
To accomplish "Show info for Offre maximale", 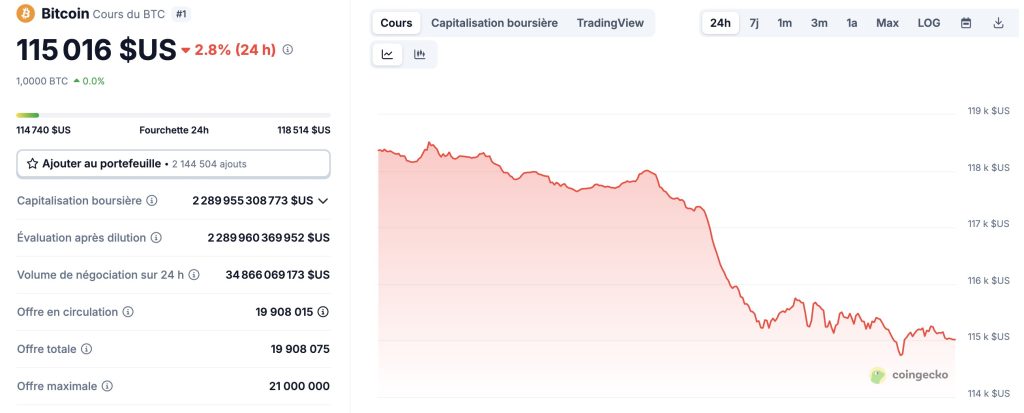I will [107, 386].
